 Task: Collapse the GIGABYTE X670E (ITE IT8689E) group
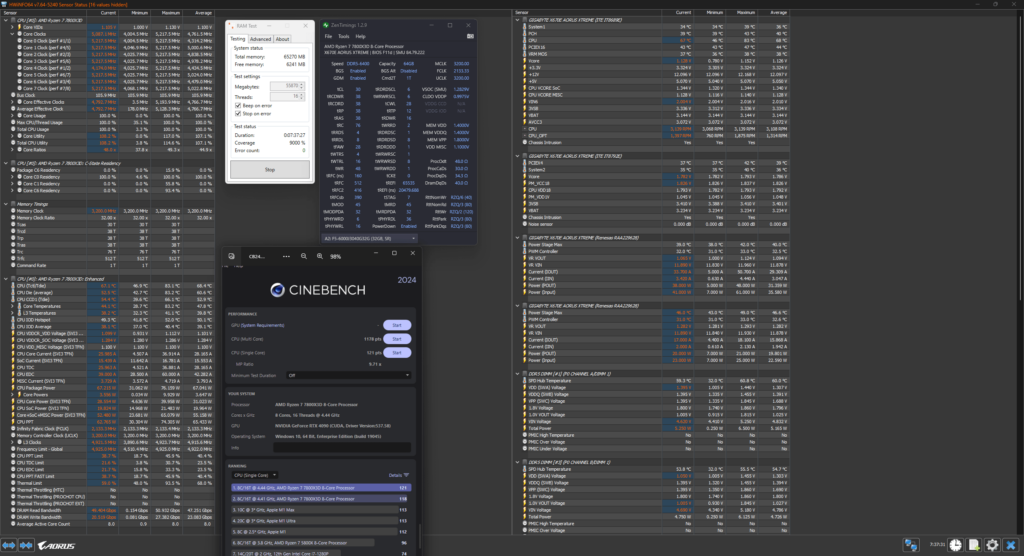pos(518,20)
